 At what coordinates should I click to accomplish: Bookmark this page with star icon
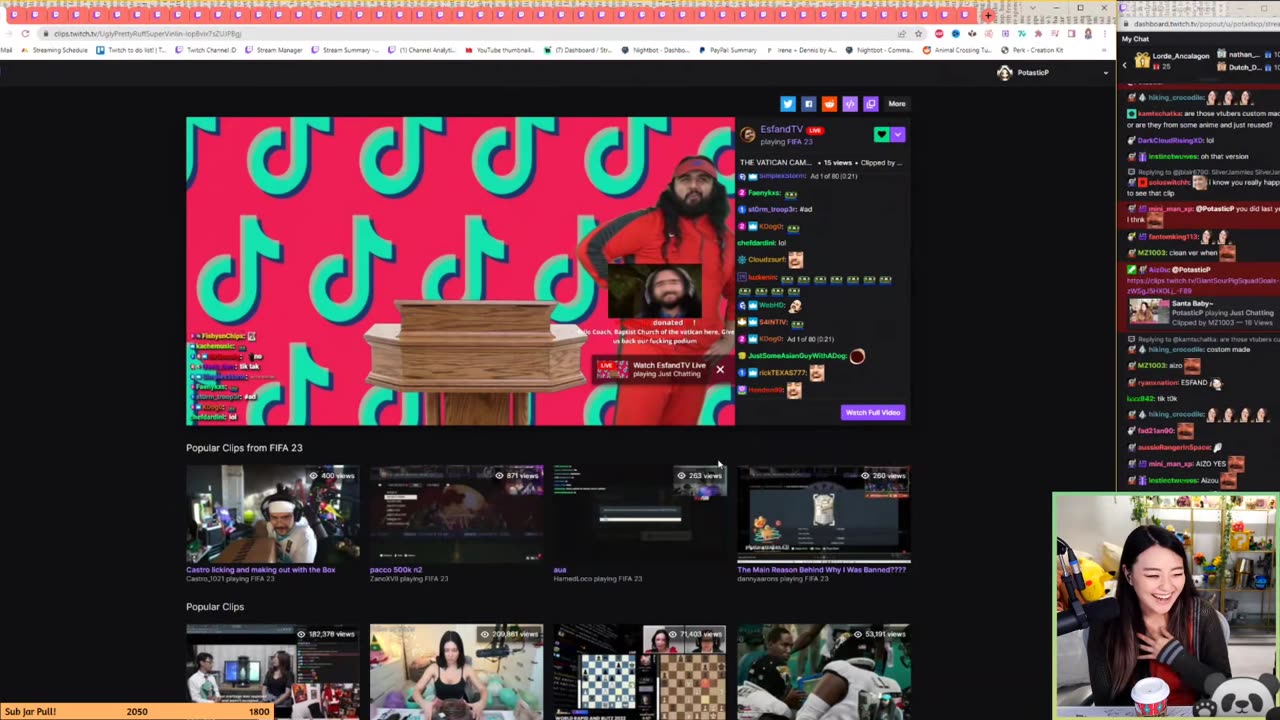918,34
